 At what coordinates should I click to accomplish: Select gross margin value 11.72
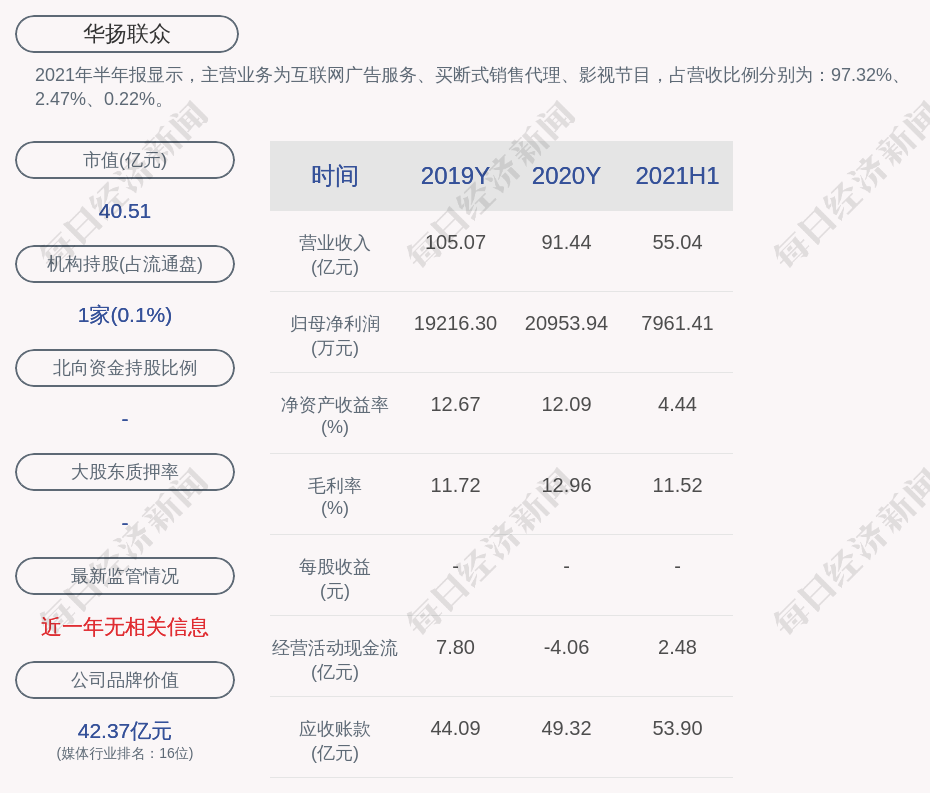coord(456,485)
